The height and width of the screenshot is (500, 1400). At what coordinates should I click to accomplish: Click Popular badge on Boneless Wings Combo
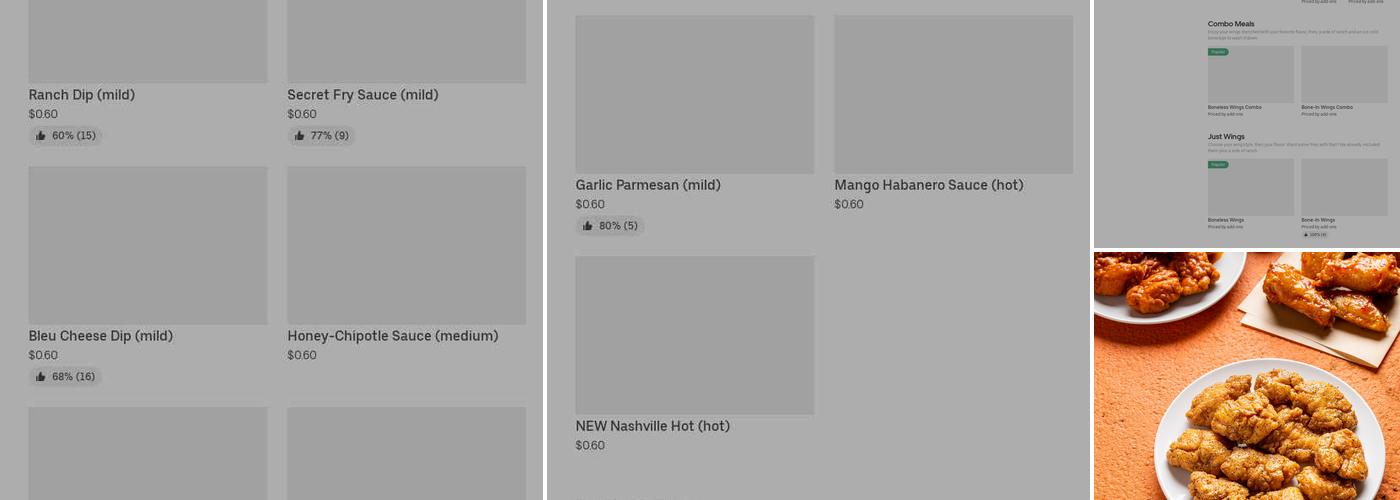click(x=1218, y=52)
